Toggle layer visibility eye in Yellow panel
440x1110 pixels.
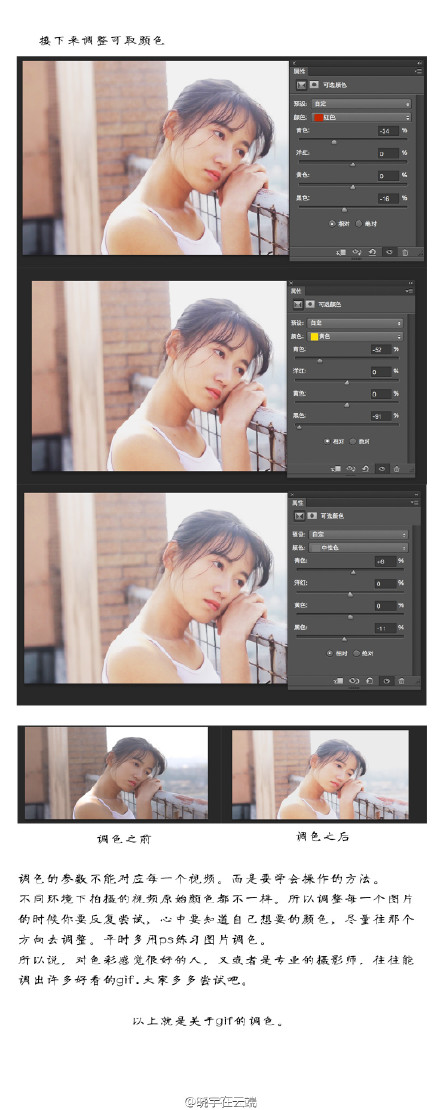pyautogui.click(x=382, y=469)
